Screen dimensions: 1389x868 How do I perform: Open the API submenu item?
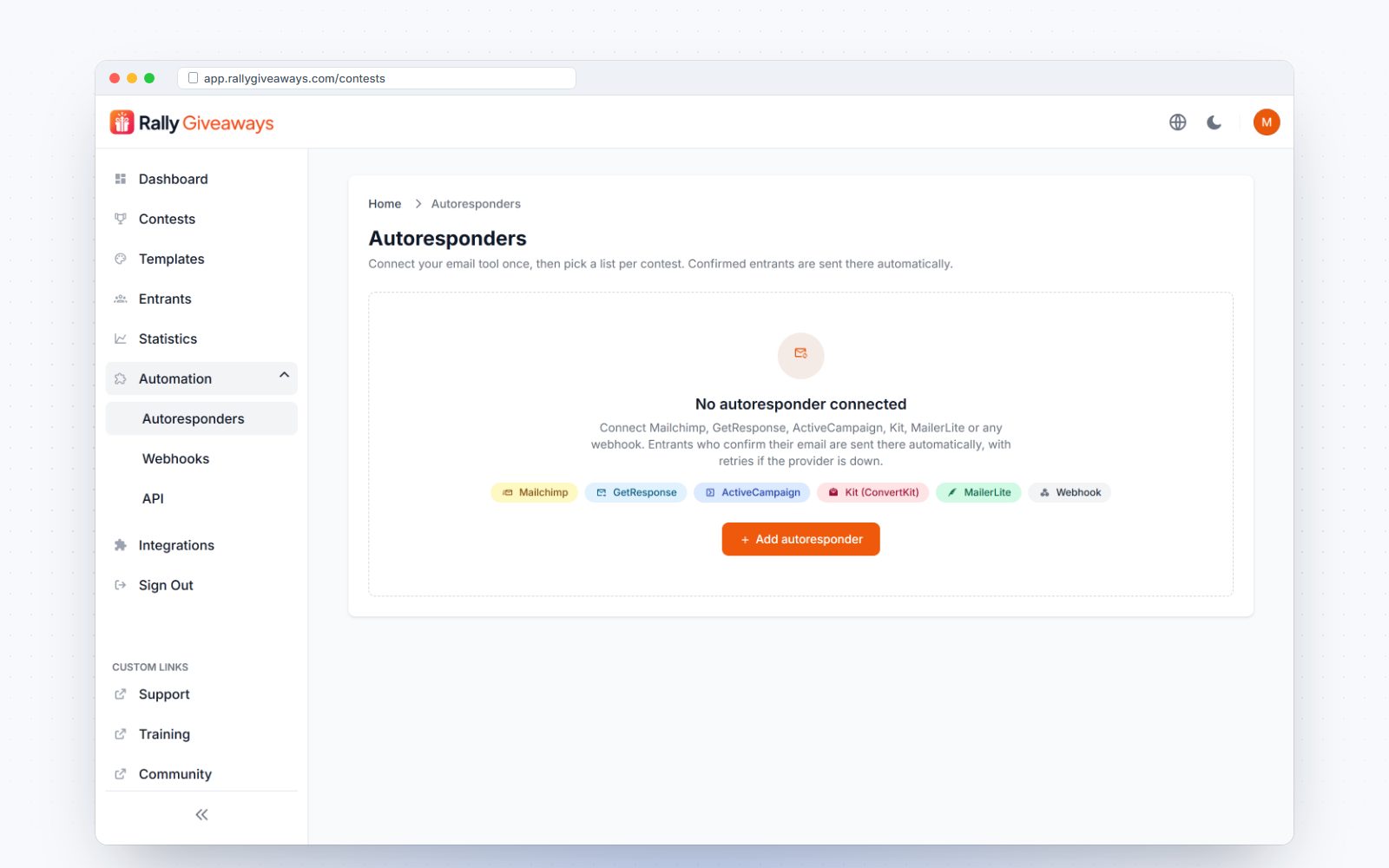pos(201,498)
